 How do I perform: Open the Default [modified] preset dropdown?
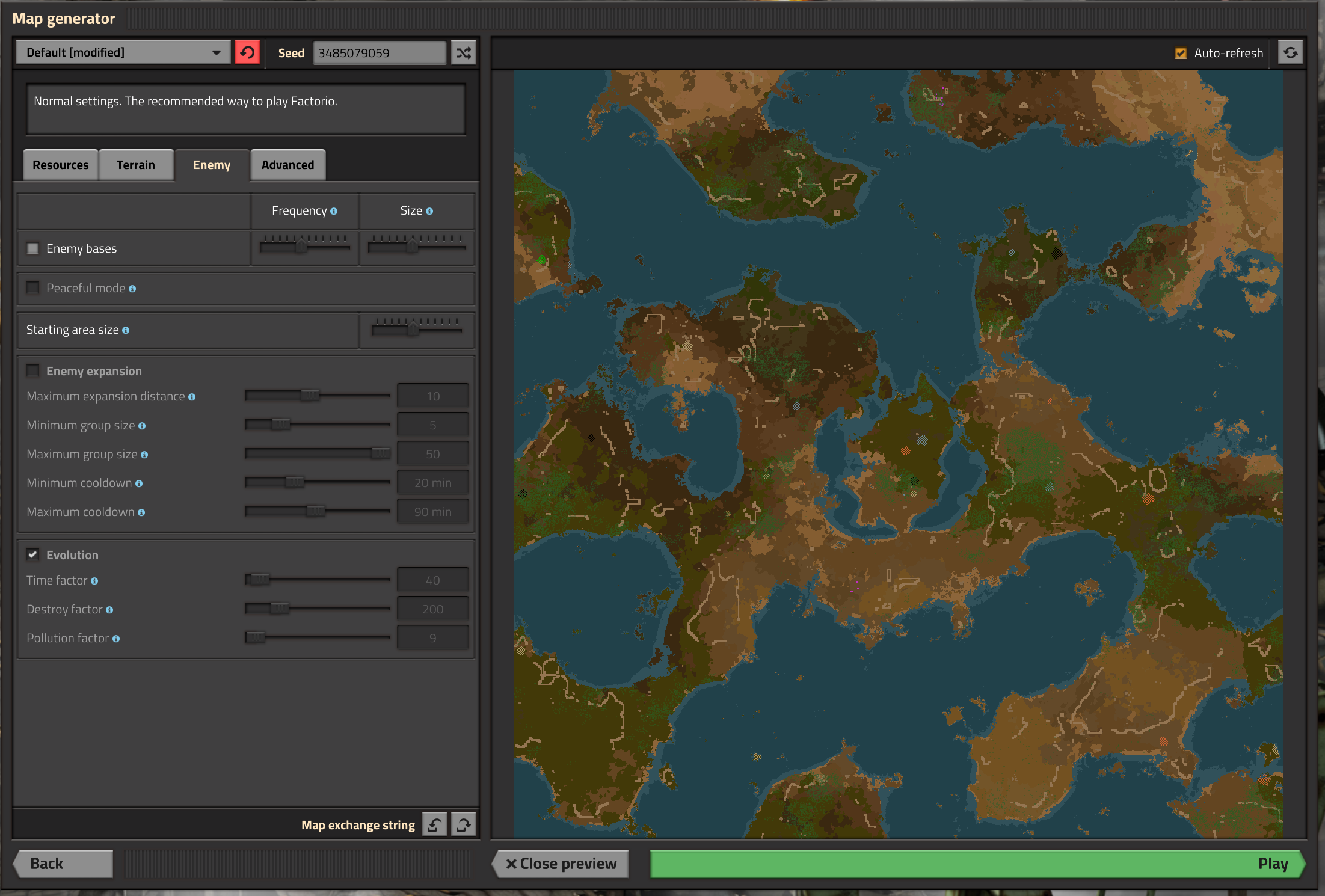[123, 52]
